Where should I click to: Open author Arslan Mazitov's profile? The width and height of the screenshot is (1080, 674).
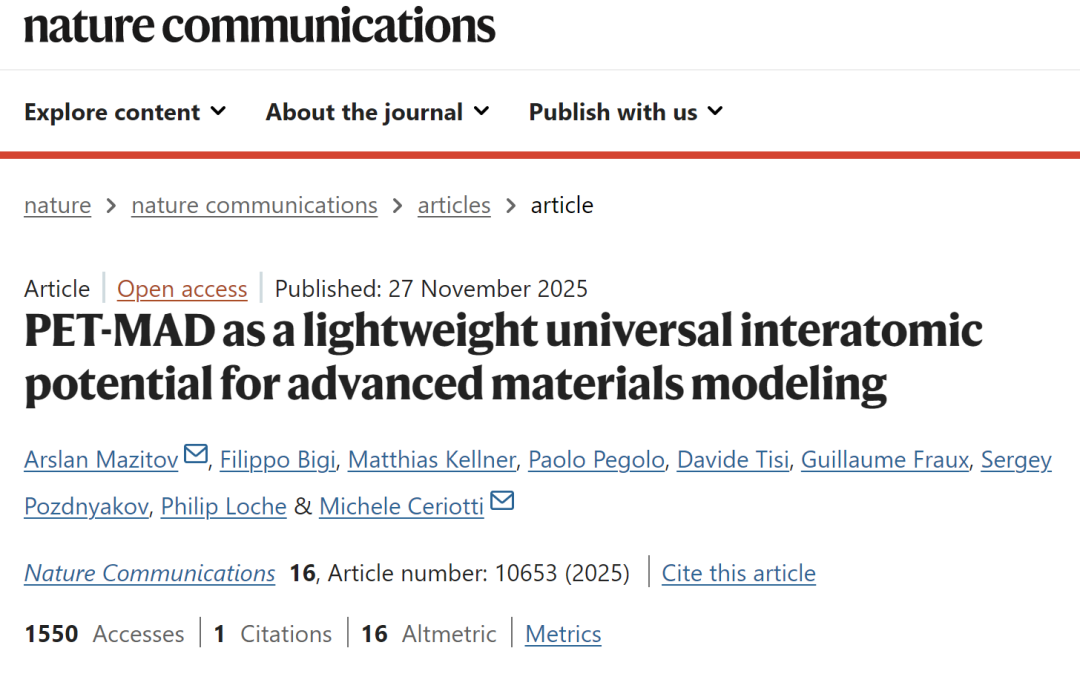tap(101, 460)
